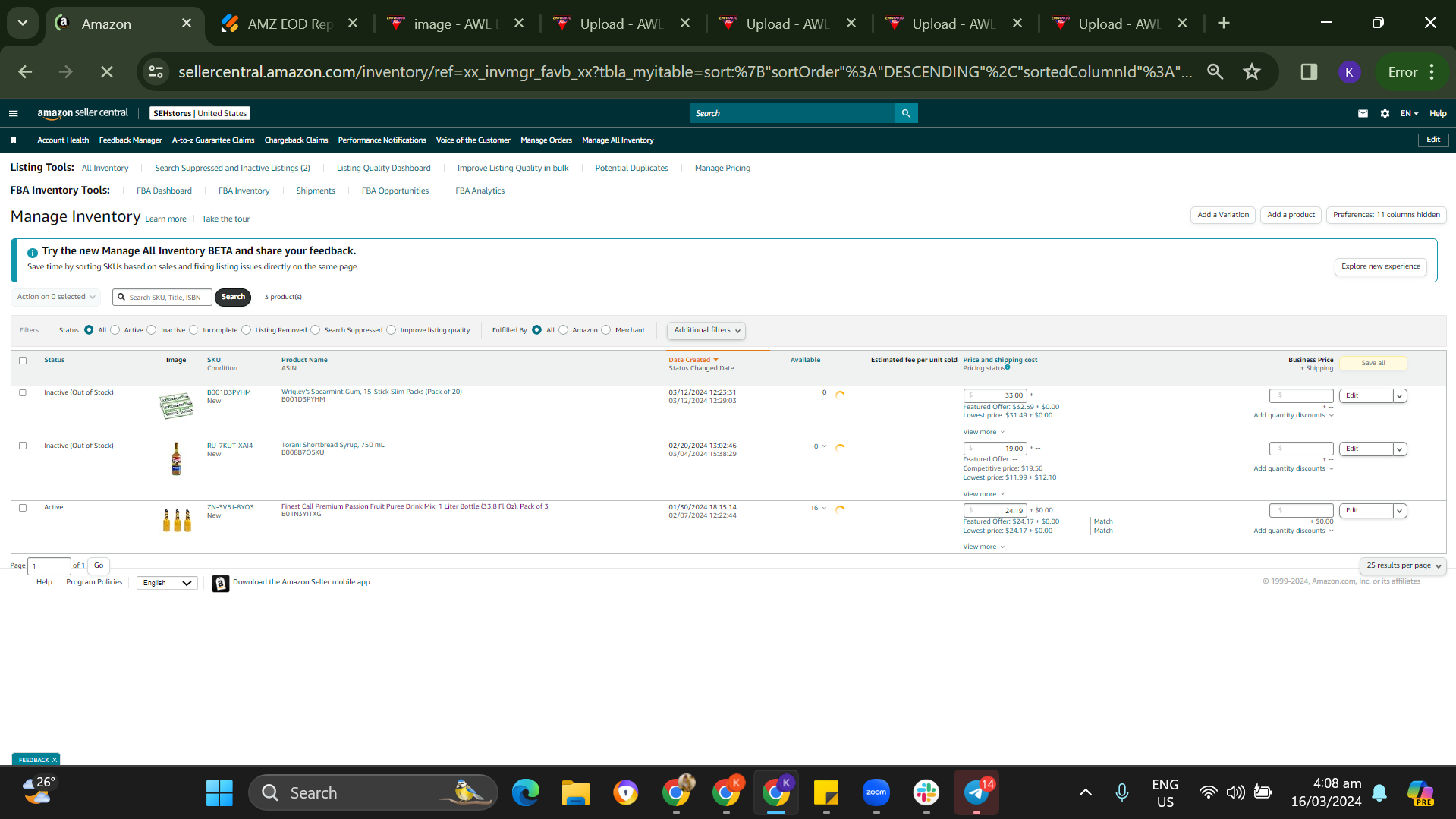Check the Torani Shortbread Syrup row checkbox
Screen dimensions: 1456x819
[x=23, y=446]
